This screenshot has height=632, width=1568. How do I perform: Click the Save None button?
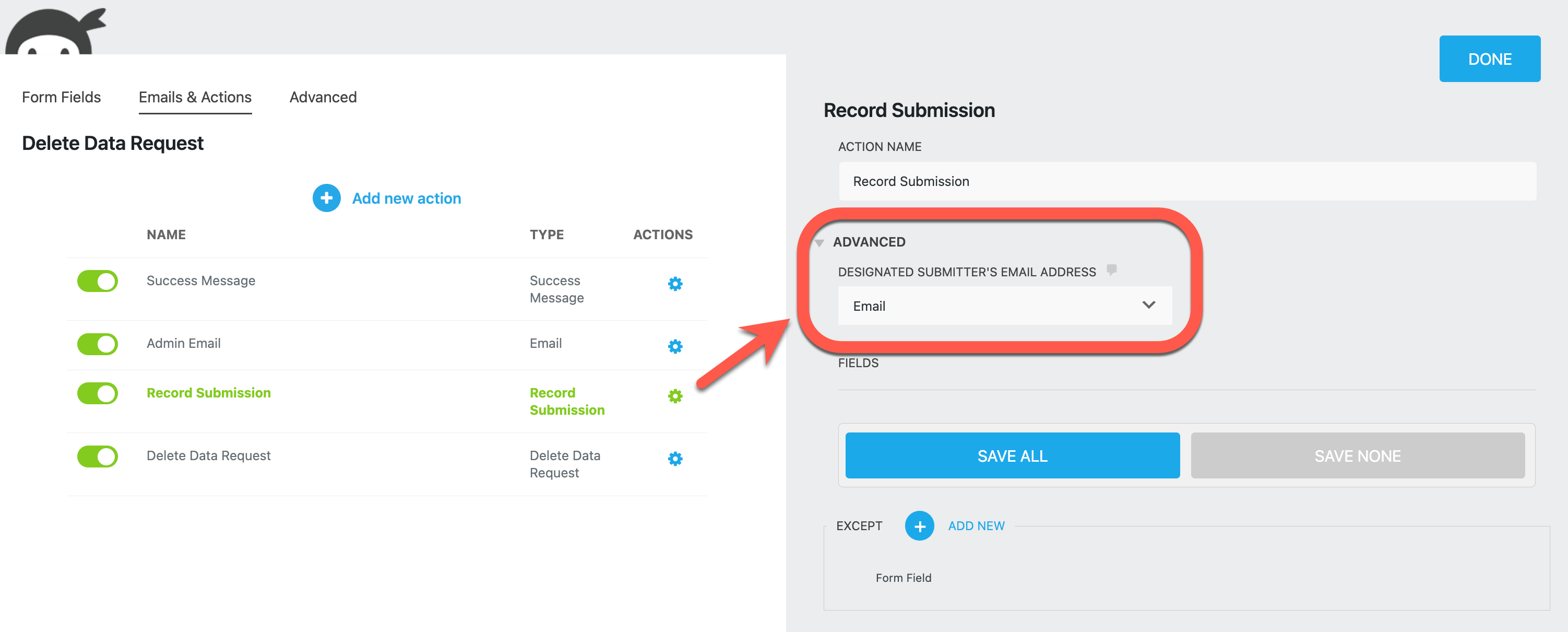tap(1357, 455)
